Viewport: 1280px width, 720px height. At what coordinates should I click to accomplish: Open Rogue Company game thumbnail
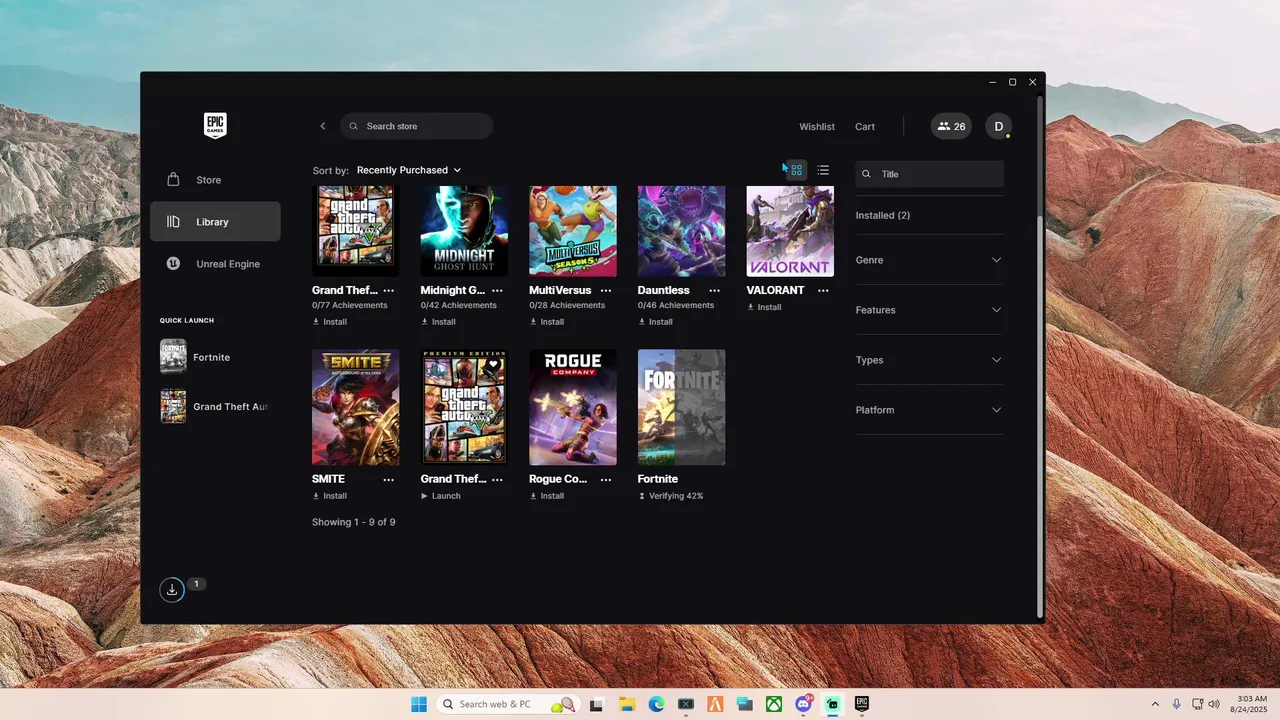tap(573, 407)
